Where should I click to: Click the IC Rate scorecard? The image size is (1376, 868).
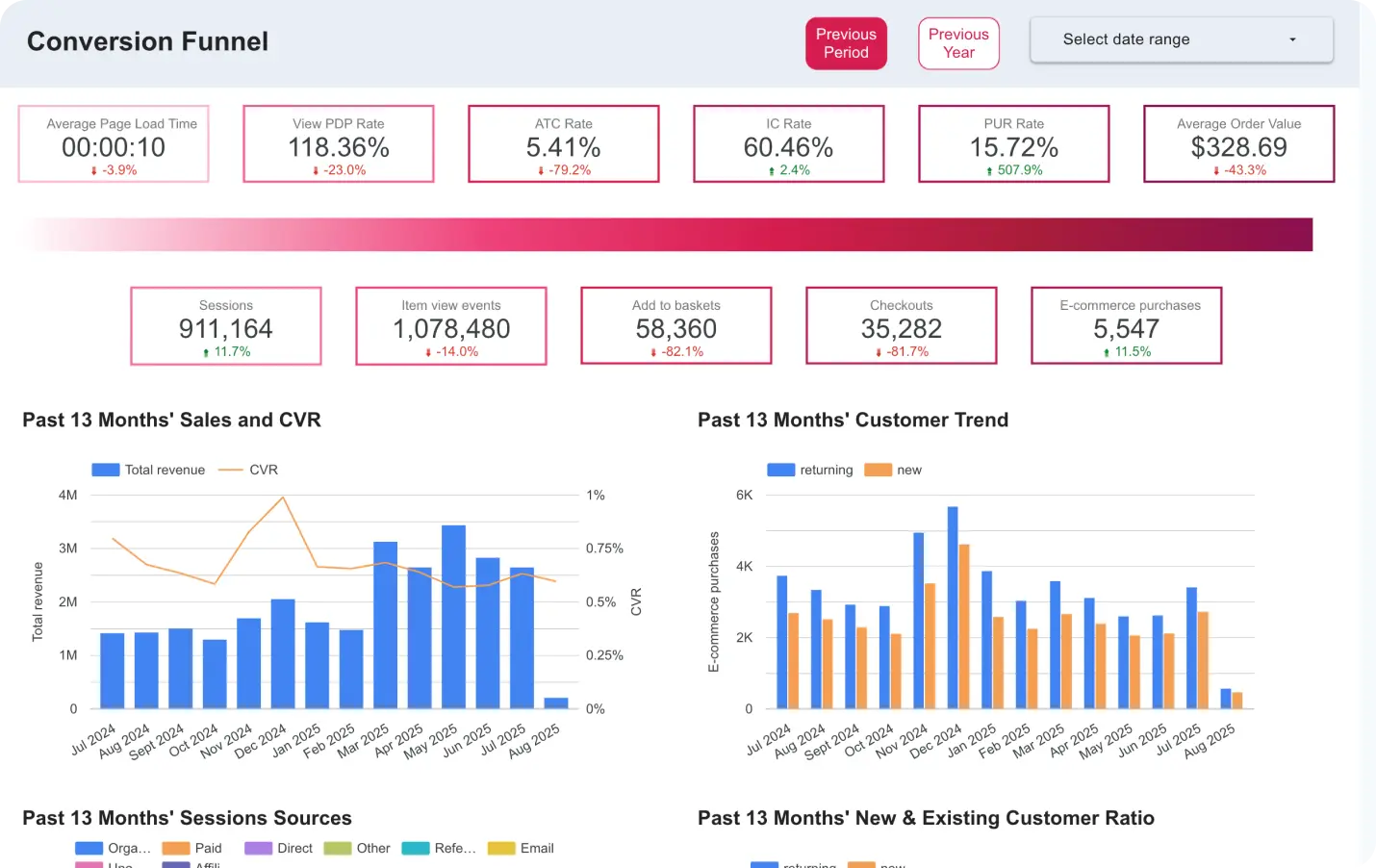pyautogui.click(x=788, y=143)
